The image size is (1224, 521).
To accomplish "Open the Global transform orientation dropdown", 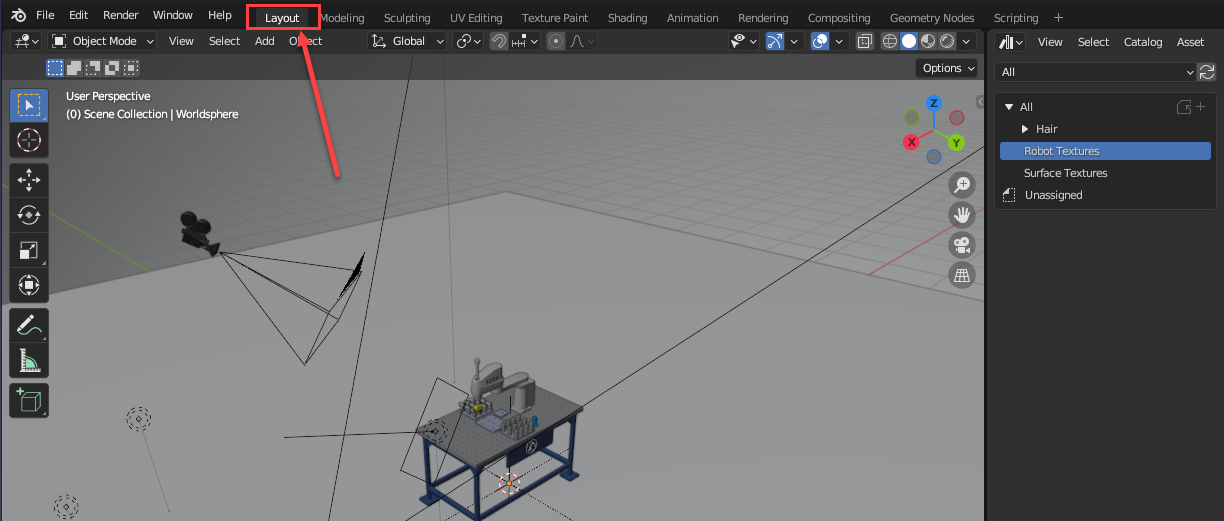I will (410, 41).
